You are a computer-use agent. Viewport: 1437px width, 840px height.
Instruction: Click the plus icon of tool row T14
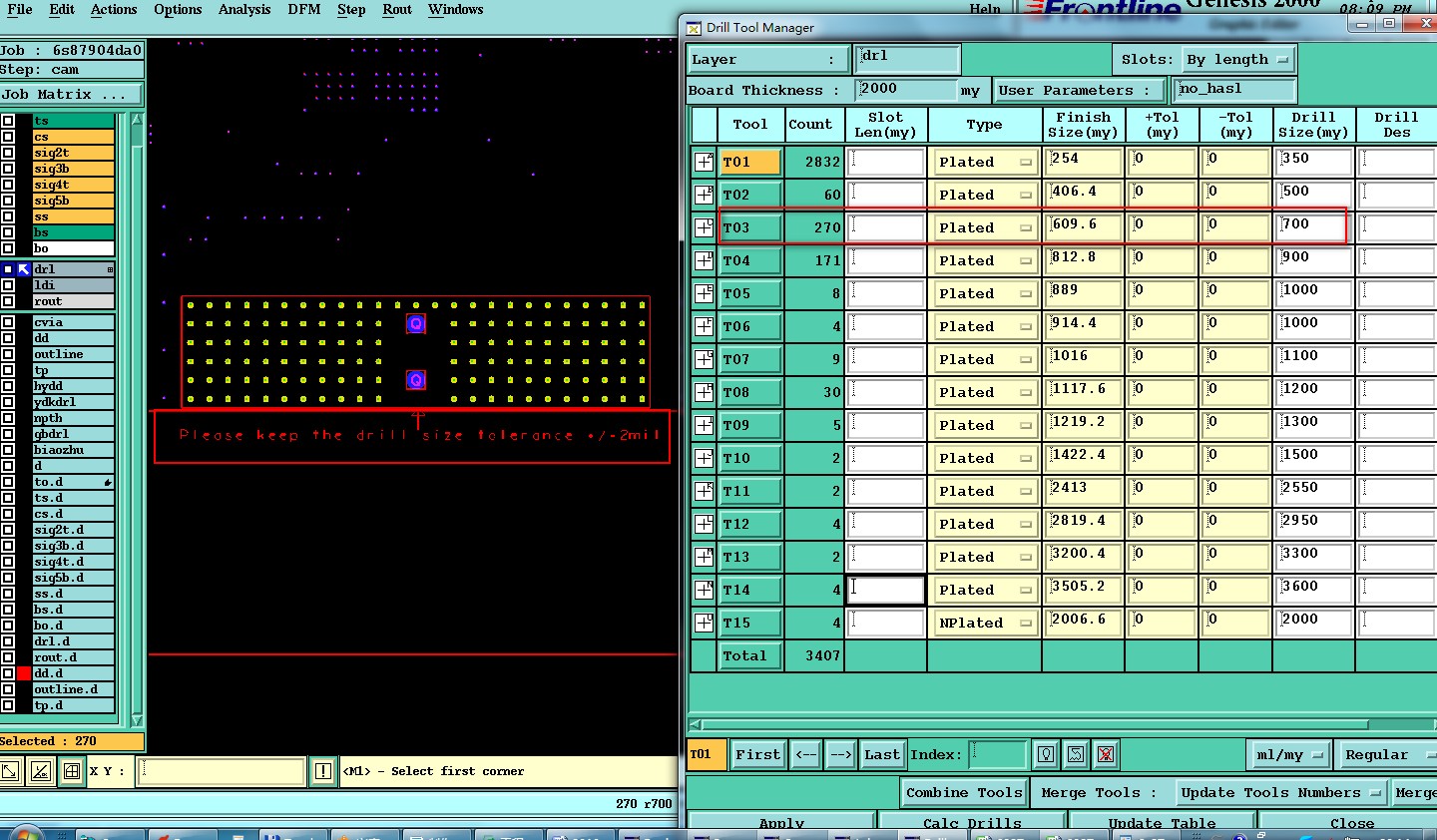[704, 590]
